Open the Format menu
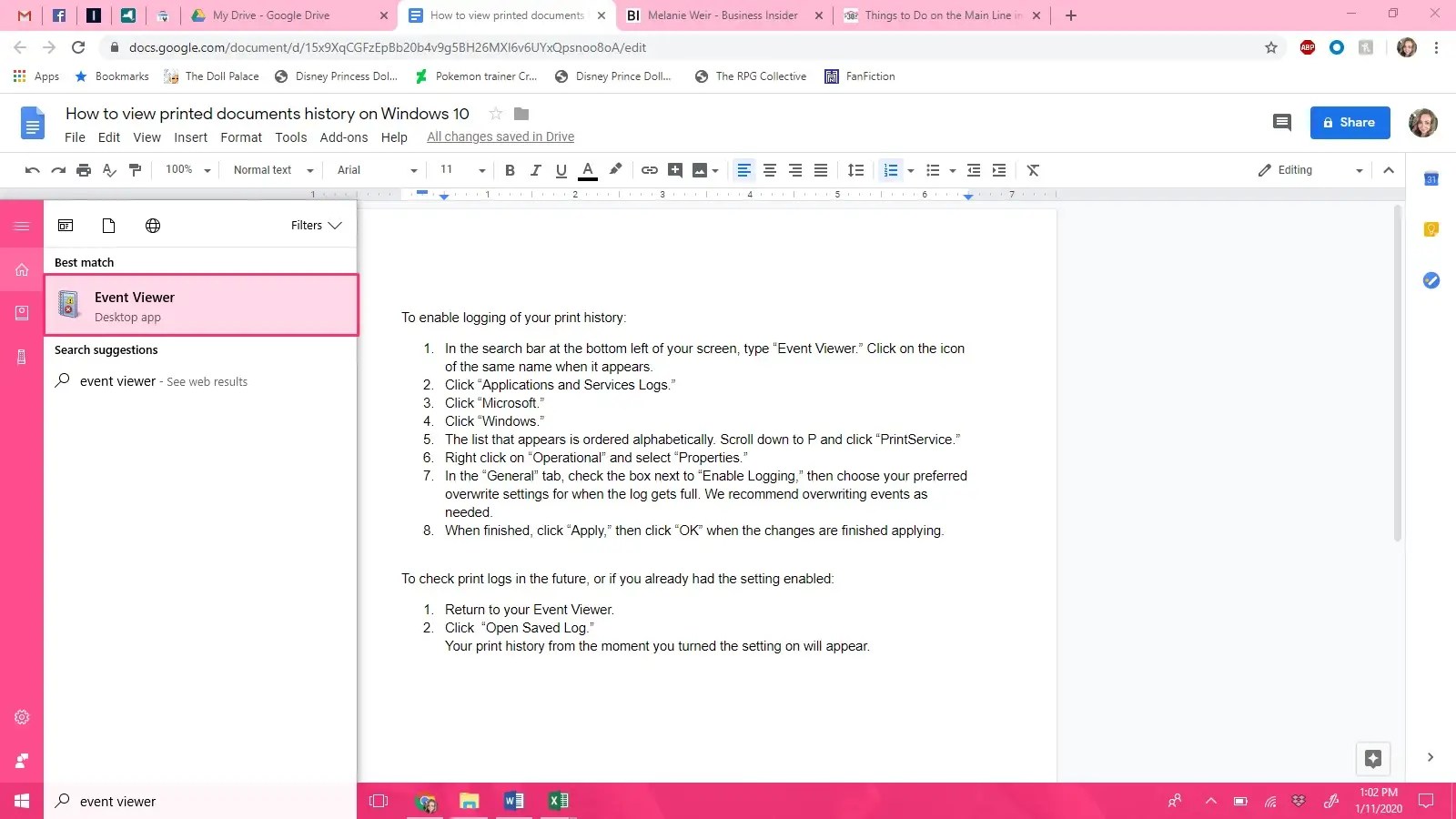1456x819 pixels. tap(240, 137)
